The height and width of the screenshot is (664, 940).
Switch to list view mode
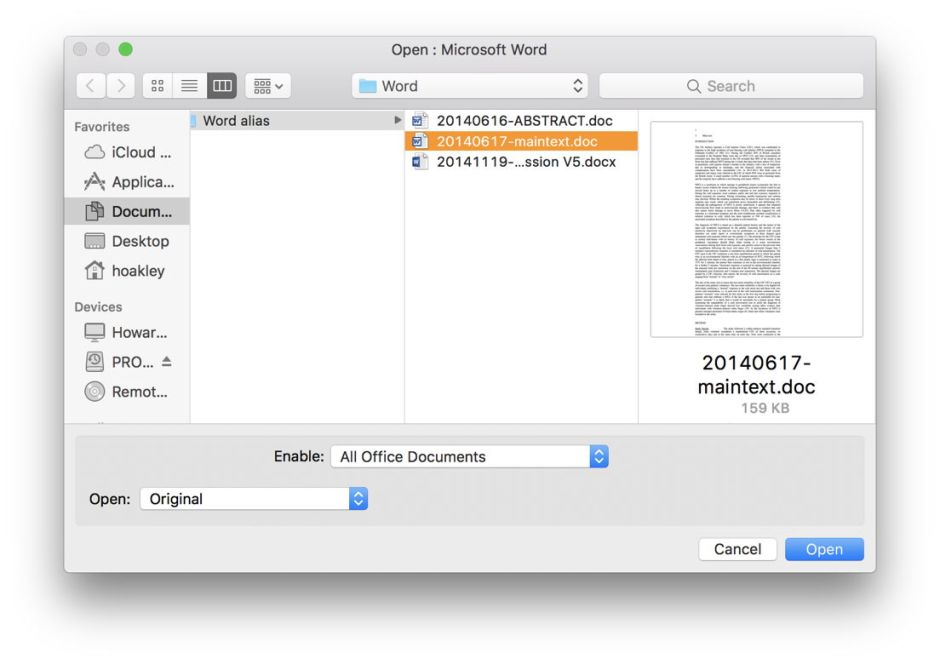pos(189,85)
